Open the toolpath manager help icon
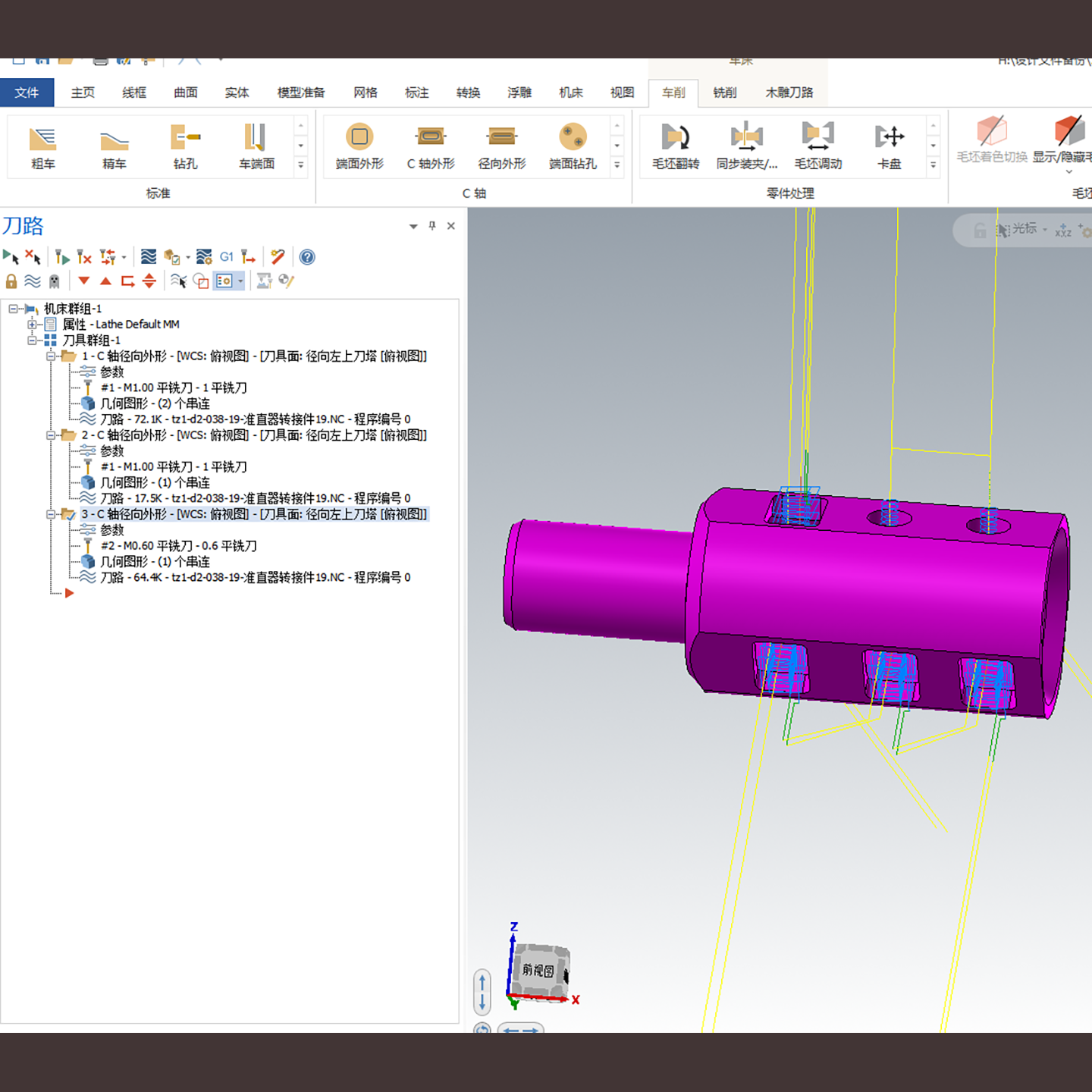 click(307, 257)
